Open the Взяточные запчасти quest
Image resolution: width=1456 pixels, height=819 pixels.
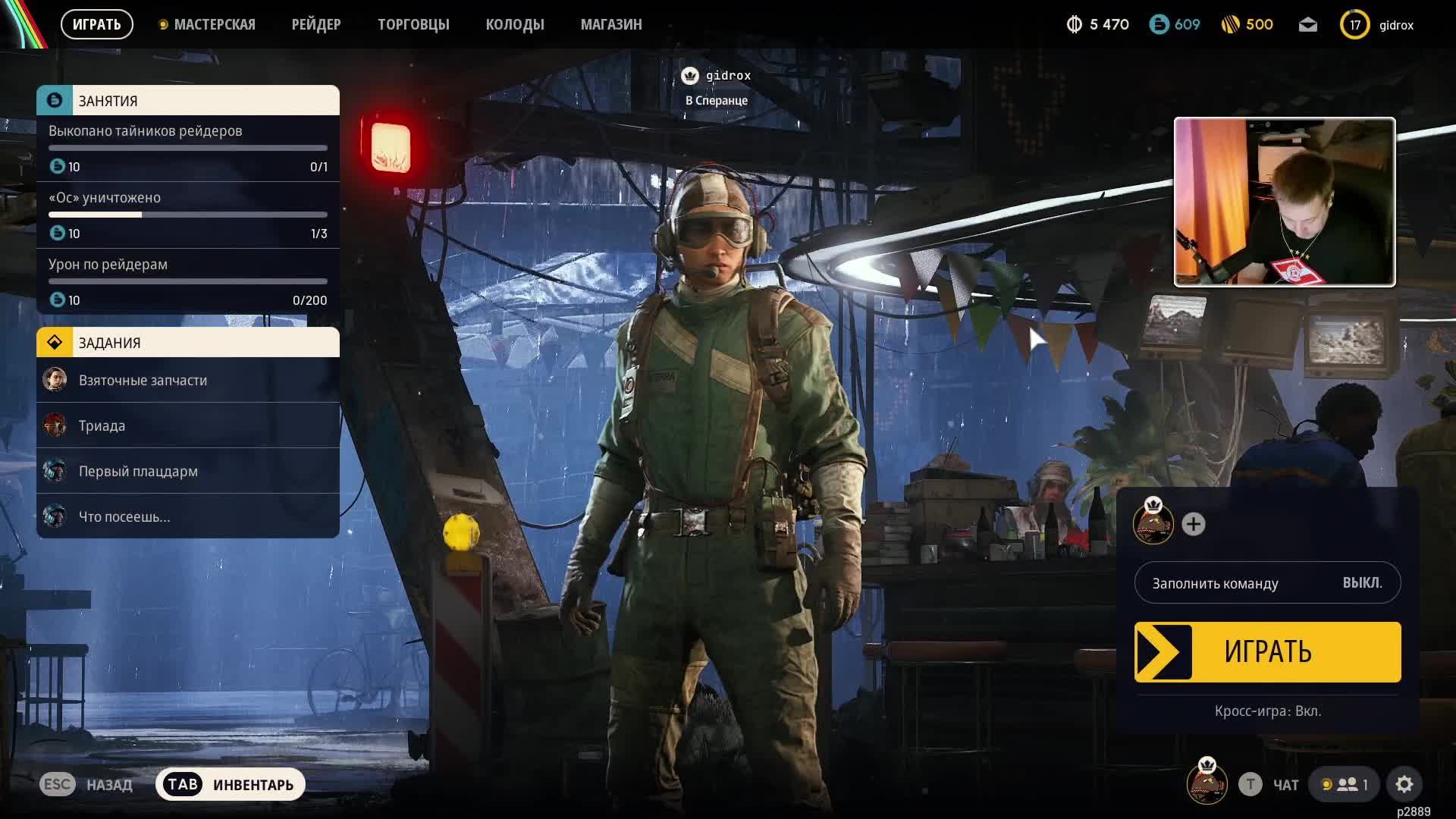pos(143,380)
